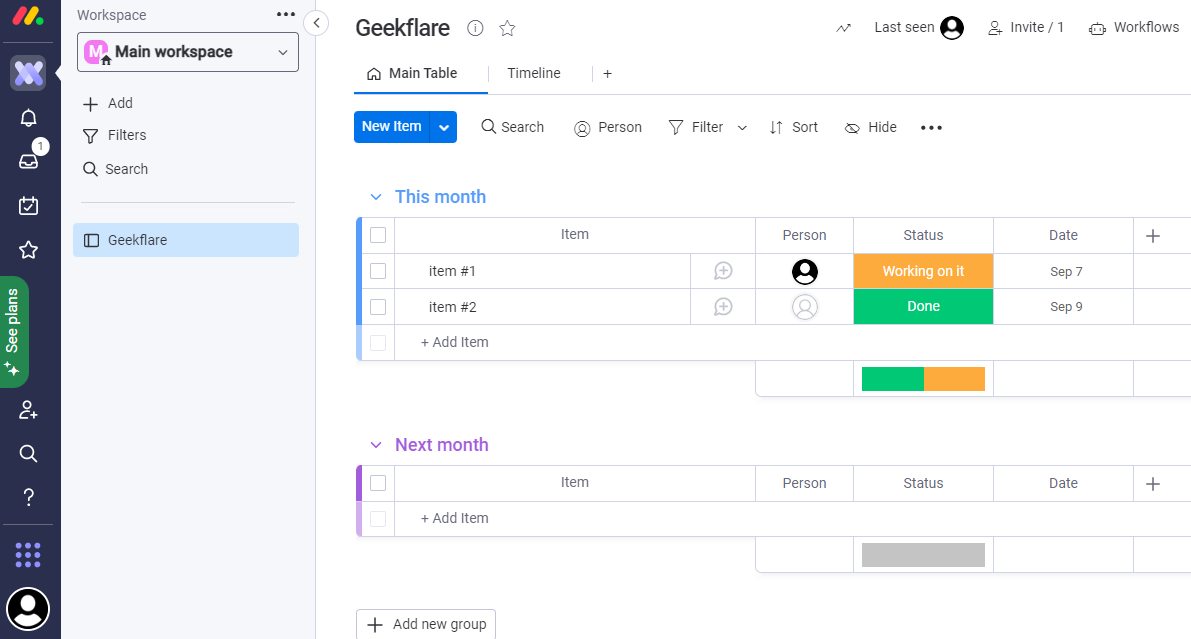Check the checkbox for item #1
The height and width of the screenshot is (639, 1191).
pos(378,271)
